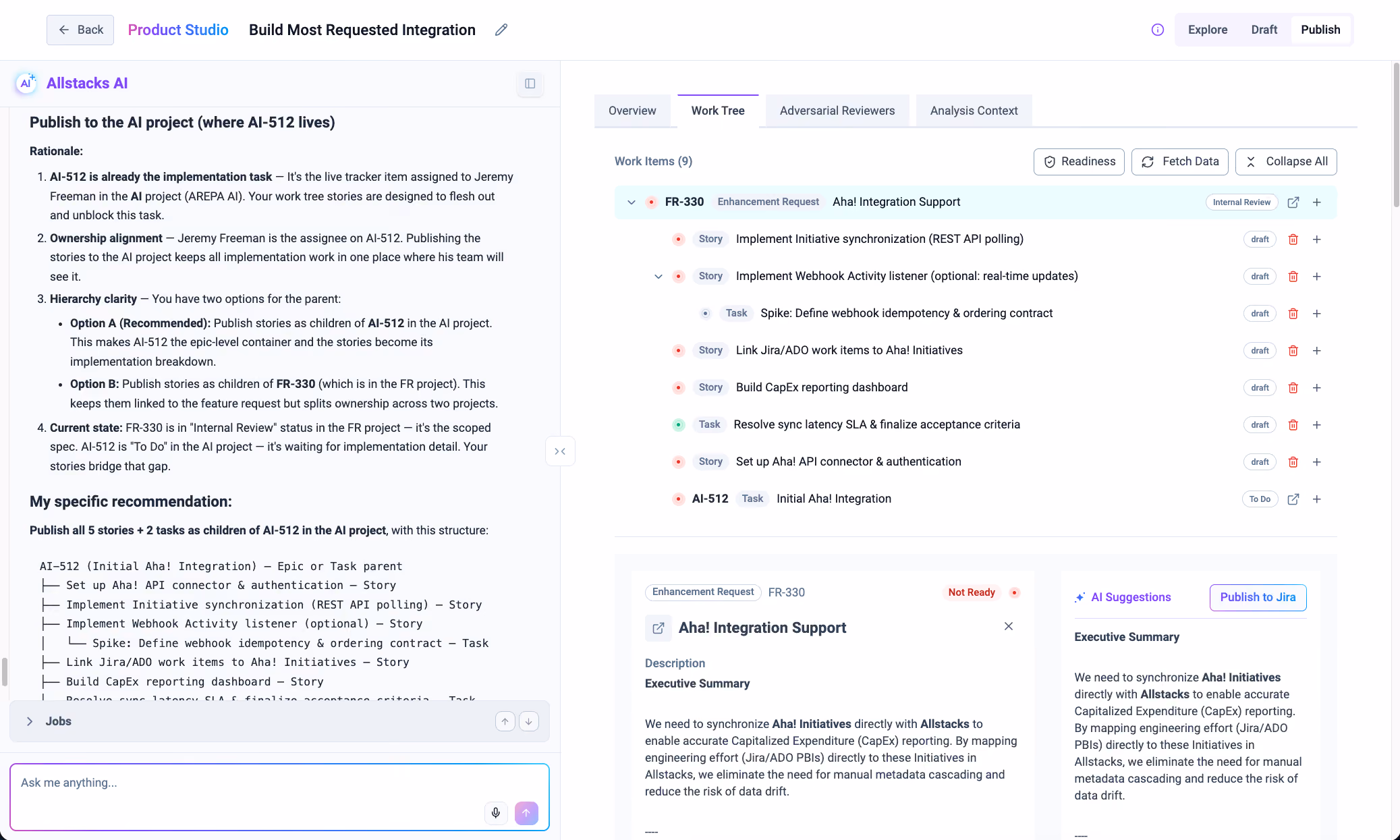Add child item to FR-330 row
Screen dimensions: 1400x840
pyautogui.click(x=1317, y=202)
